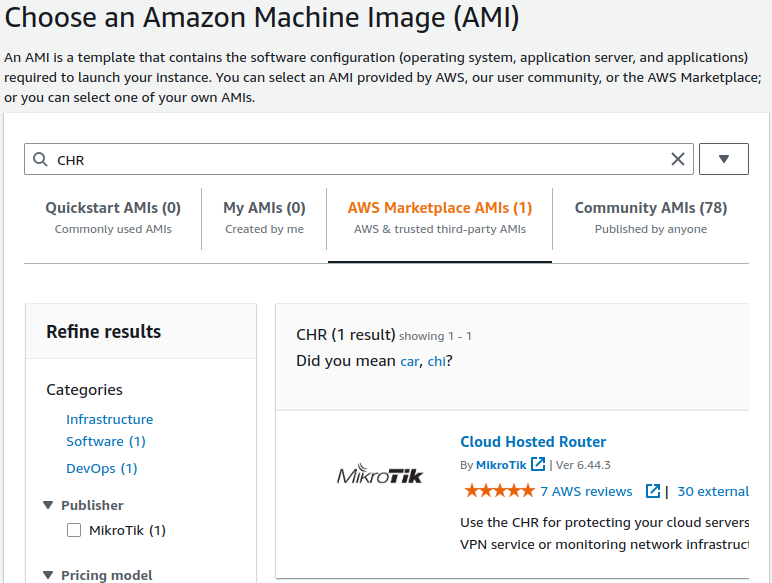This screenshot has height=583, width=772.
Task: Filter by Infrastructure Software category
Action: [x=109, y=430]
